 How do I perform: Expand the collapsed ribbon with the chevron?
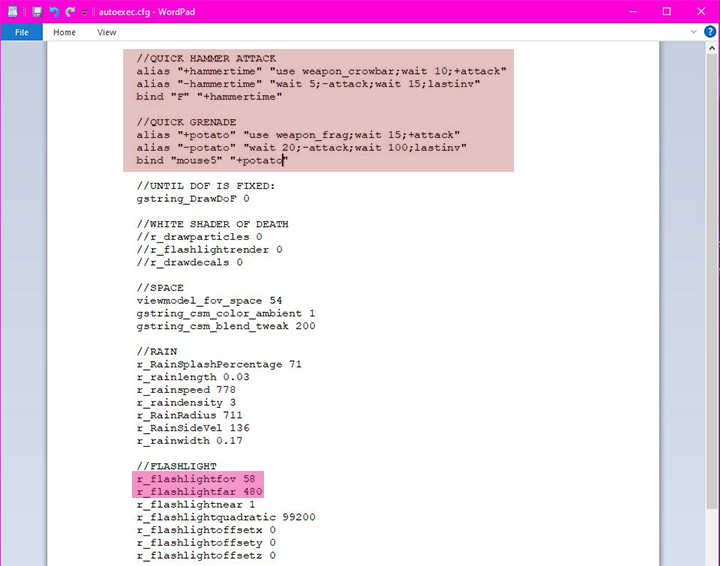[x=693, y=32]
